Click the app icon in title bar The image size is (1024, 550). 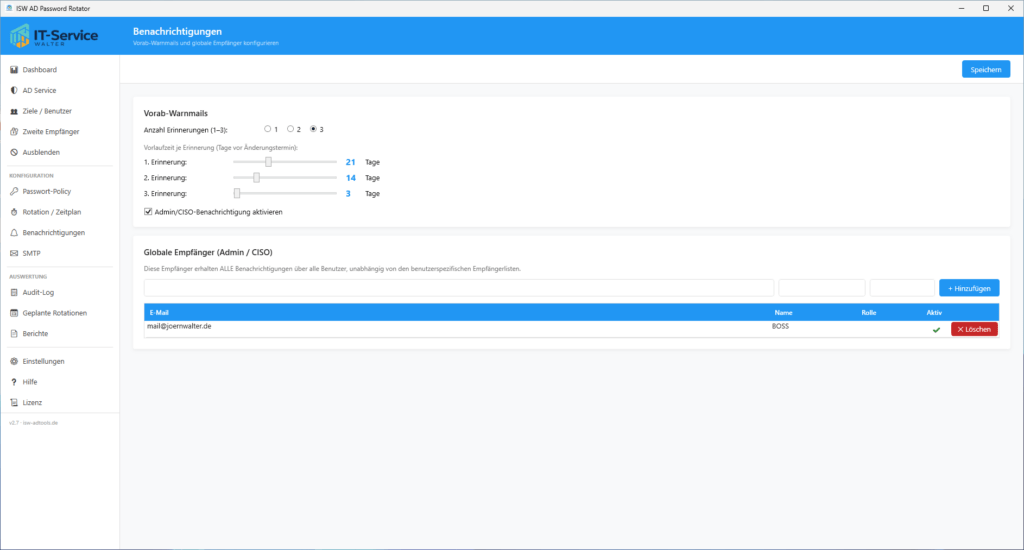[8, 8]
